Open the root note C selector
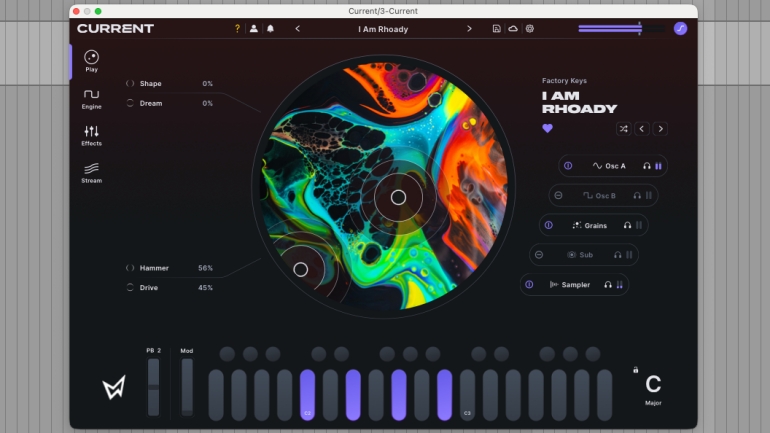This screenshot has width=770, height=433. pyautogui.click(x=653, y=384)
